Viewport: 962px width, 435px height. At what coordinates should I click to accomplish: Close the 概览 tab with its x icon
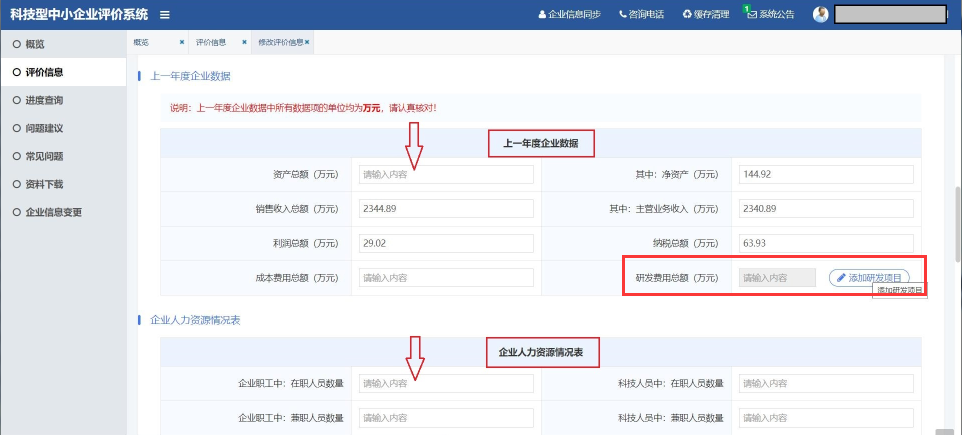click(x=181, y=43)
